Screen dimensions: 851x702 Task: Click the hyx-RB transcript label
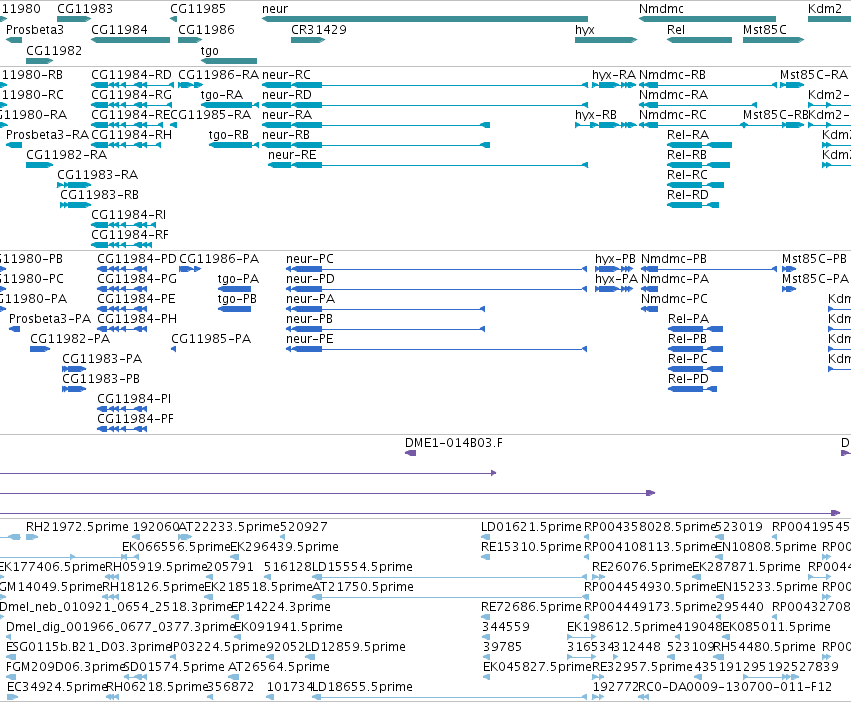pos(596,115)
